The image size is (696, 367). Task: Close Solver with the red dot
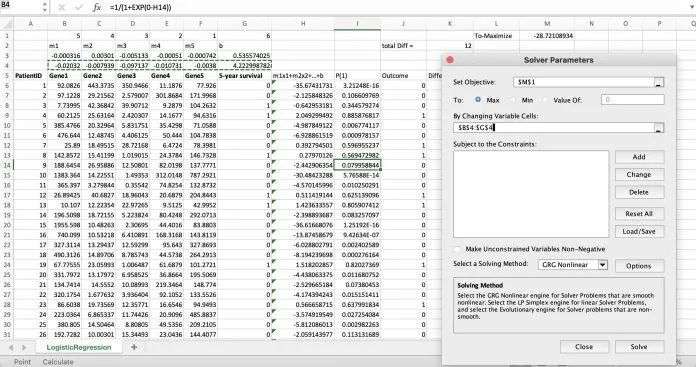[450, 59]
